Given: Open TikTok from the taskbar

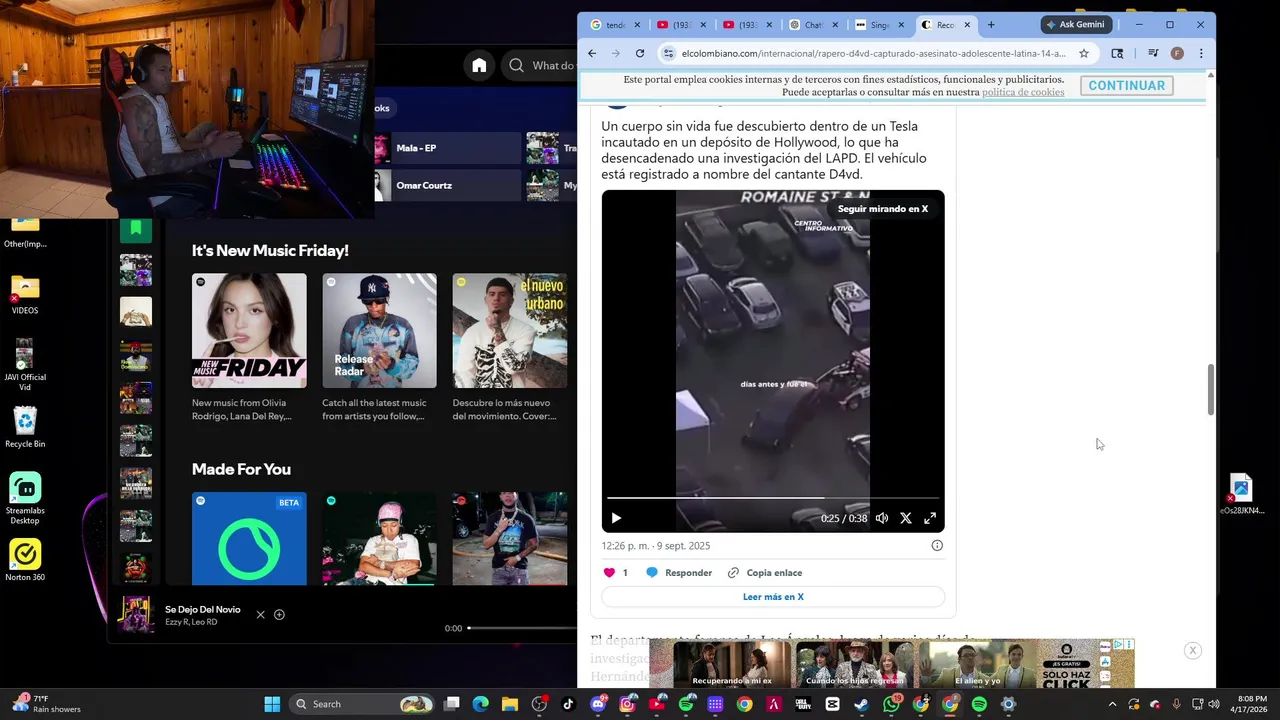Looking at the screenshot, I should [x=569, y=704].
